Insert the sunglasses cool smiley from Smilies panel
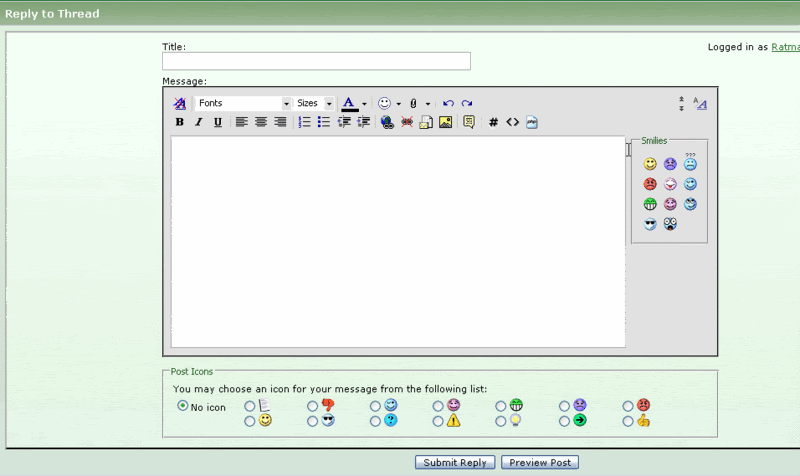The width and height of the screenshot is (800, 476). (x=649, y=224)
